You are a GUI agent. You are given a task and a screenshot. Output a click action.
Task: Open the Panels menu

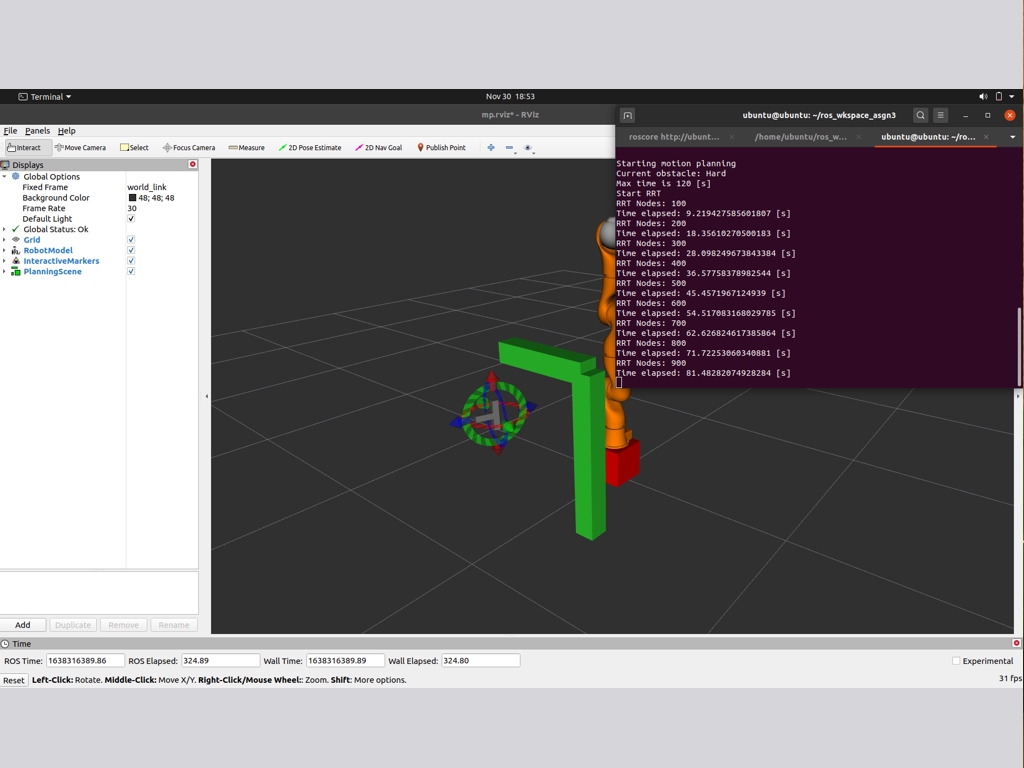click(x=37, y=131)
